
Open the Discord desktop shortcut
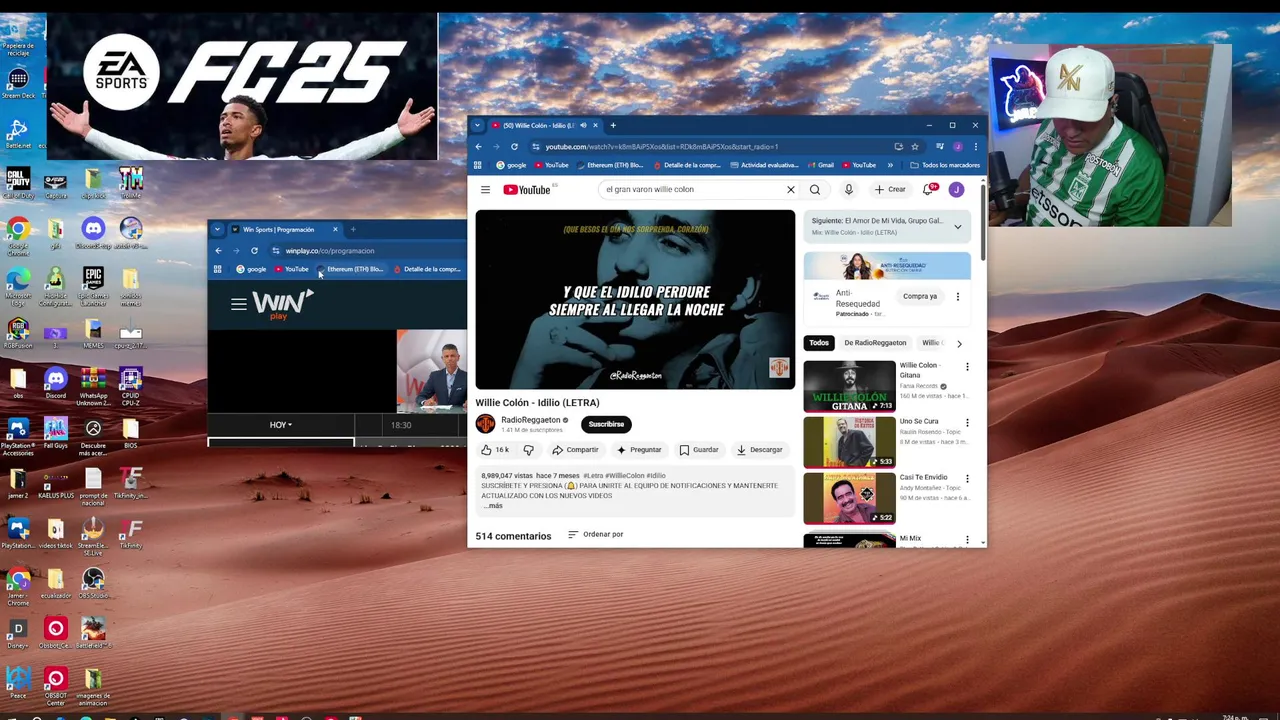pos(55,383)
